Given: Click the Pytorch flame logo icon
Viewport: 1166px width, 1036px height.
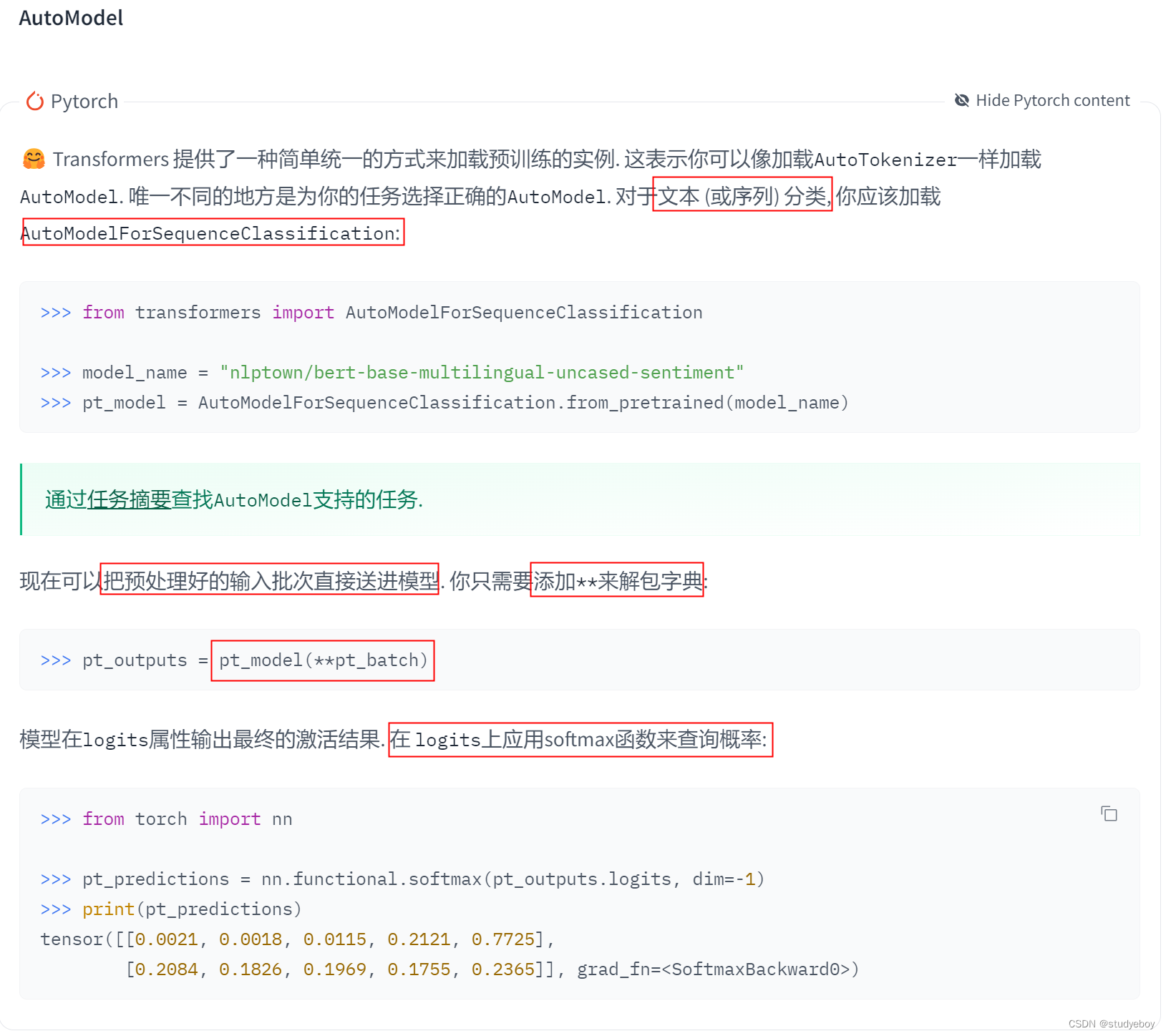Looking at the screenshot, I should pos(35,102).
